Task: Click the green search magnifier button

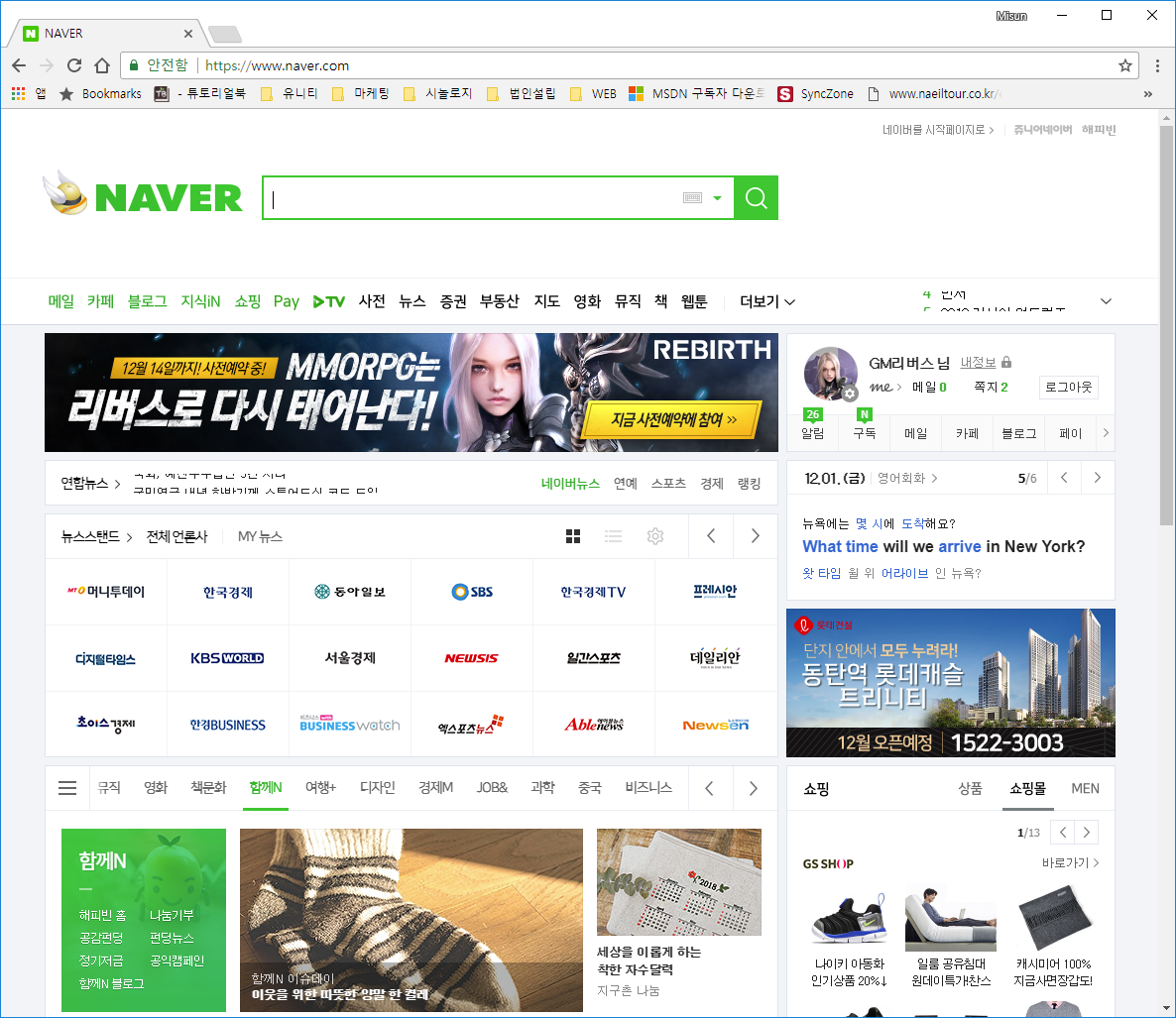Action: (x=756, y=198)
